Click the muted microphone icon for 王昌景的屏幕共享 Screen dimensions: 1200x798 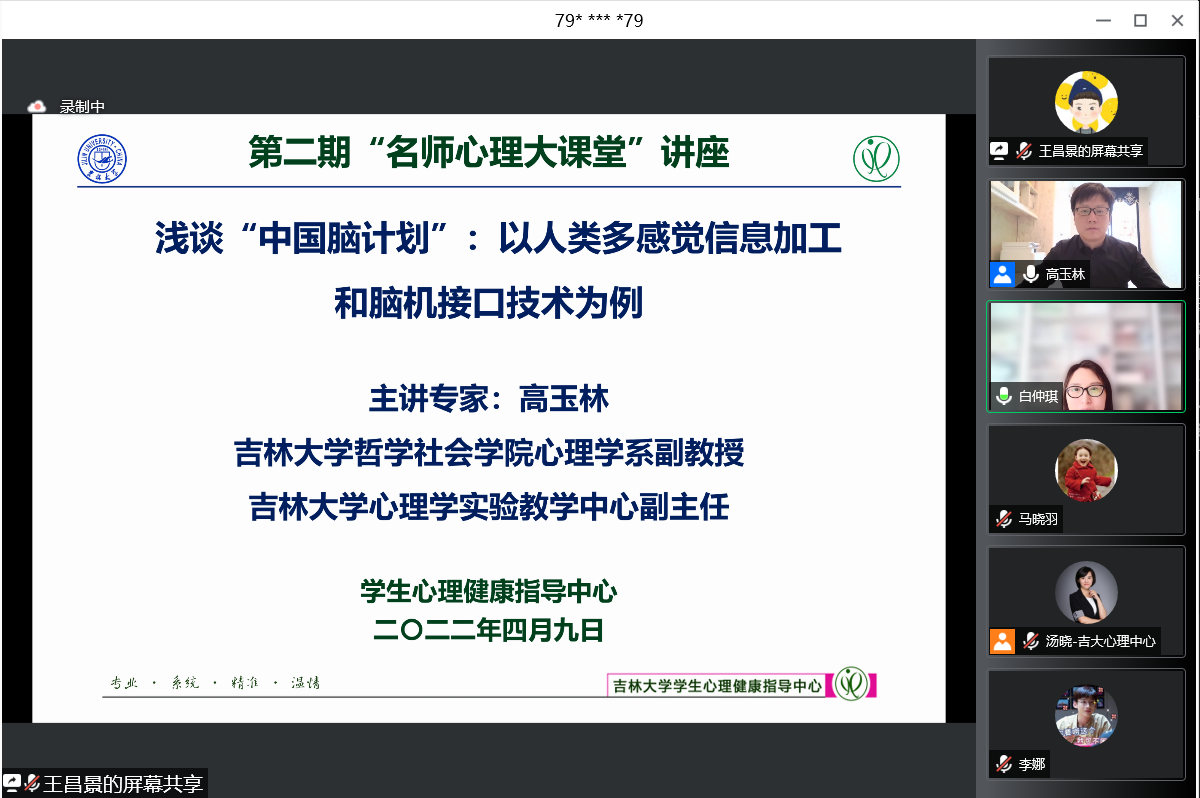pyautogui.click(x=1024, y=151)
